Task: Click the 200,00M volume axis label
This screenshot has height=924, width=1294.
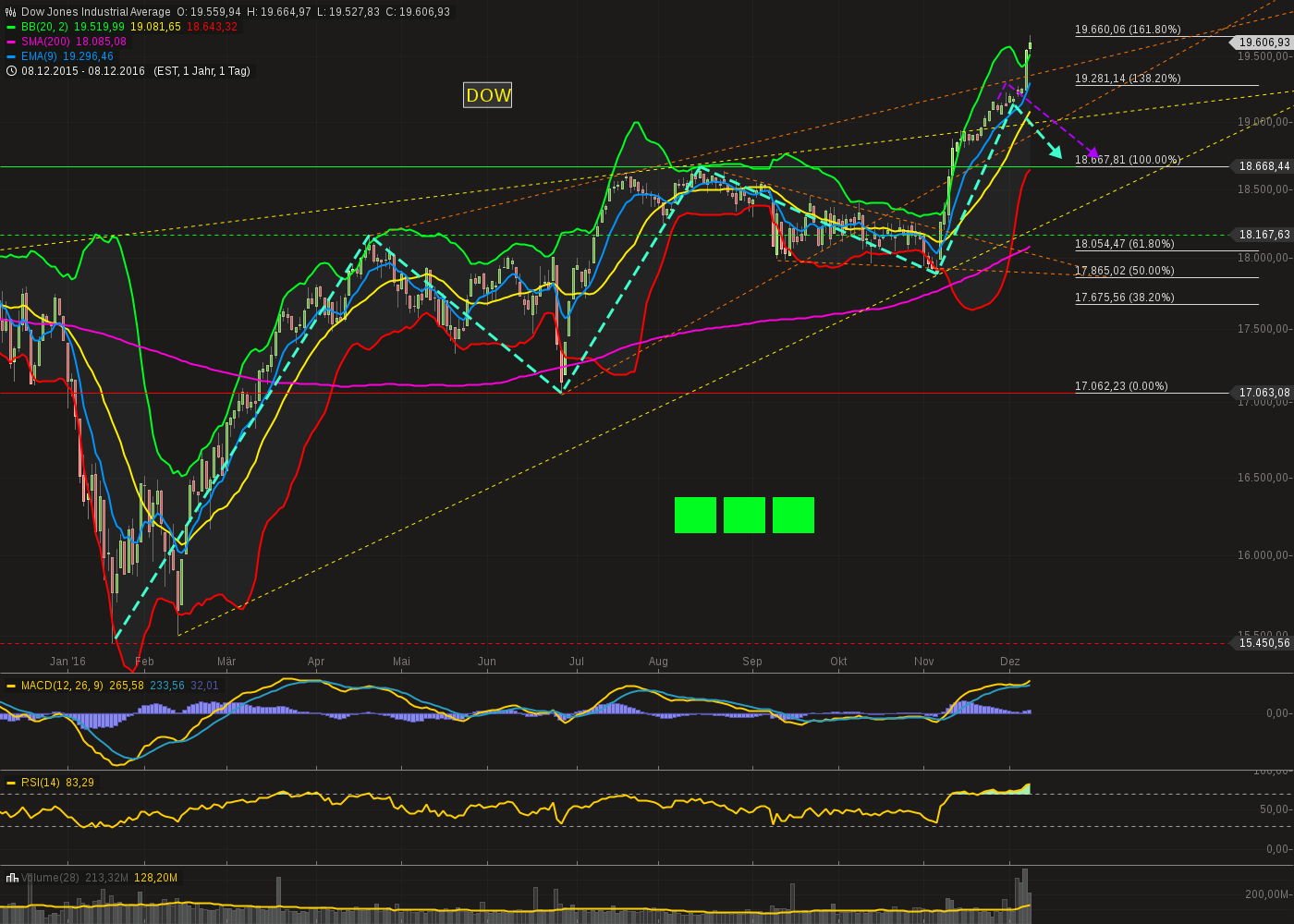Action: (x=1268, y=894)
